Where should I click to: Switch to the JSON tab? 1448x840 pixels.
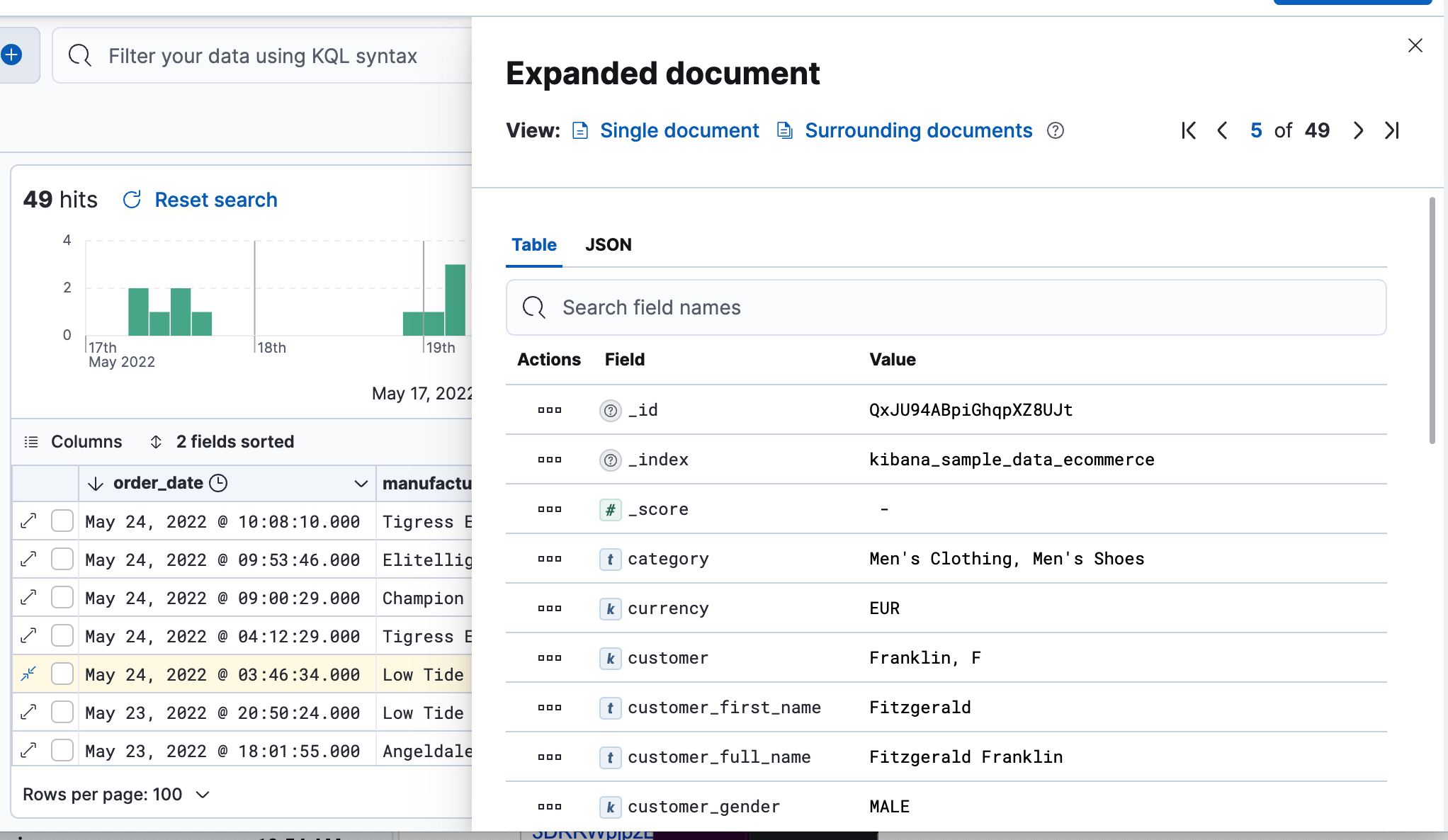608,245
